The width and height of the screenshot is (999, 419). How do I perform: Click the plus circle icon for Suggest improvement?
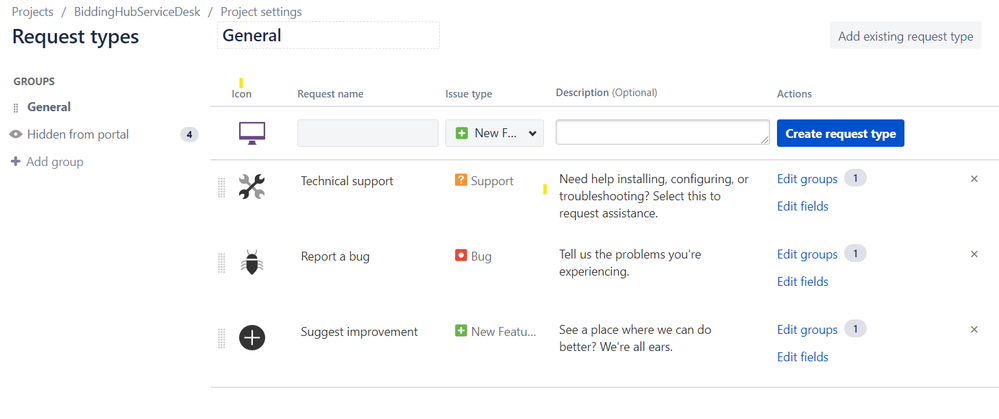(252, 337)
